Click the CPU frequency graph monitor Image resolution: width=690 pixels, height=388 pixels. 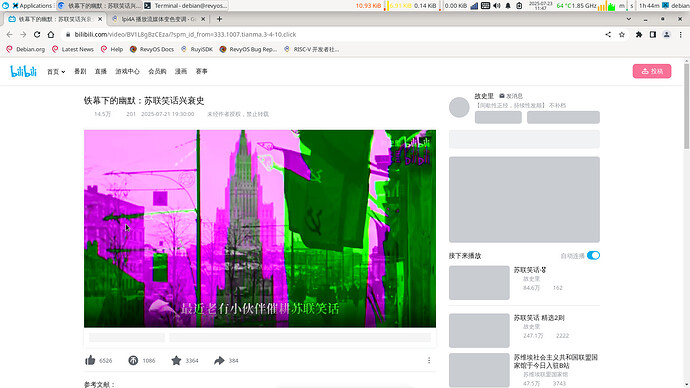pos(606,6)
